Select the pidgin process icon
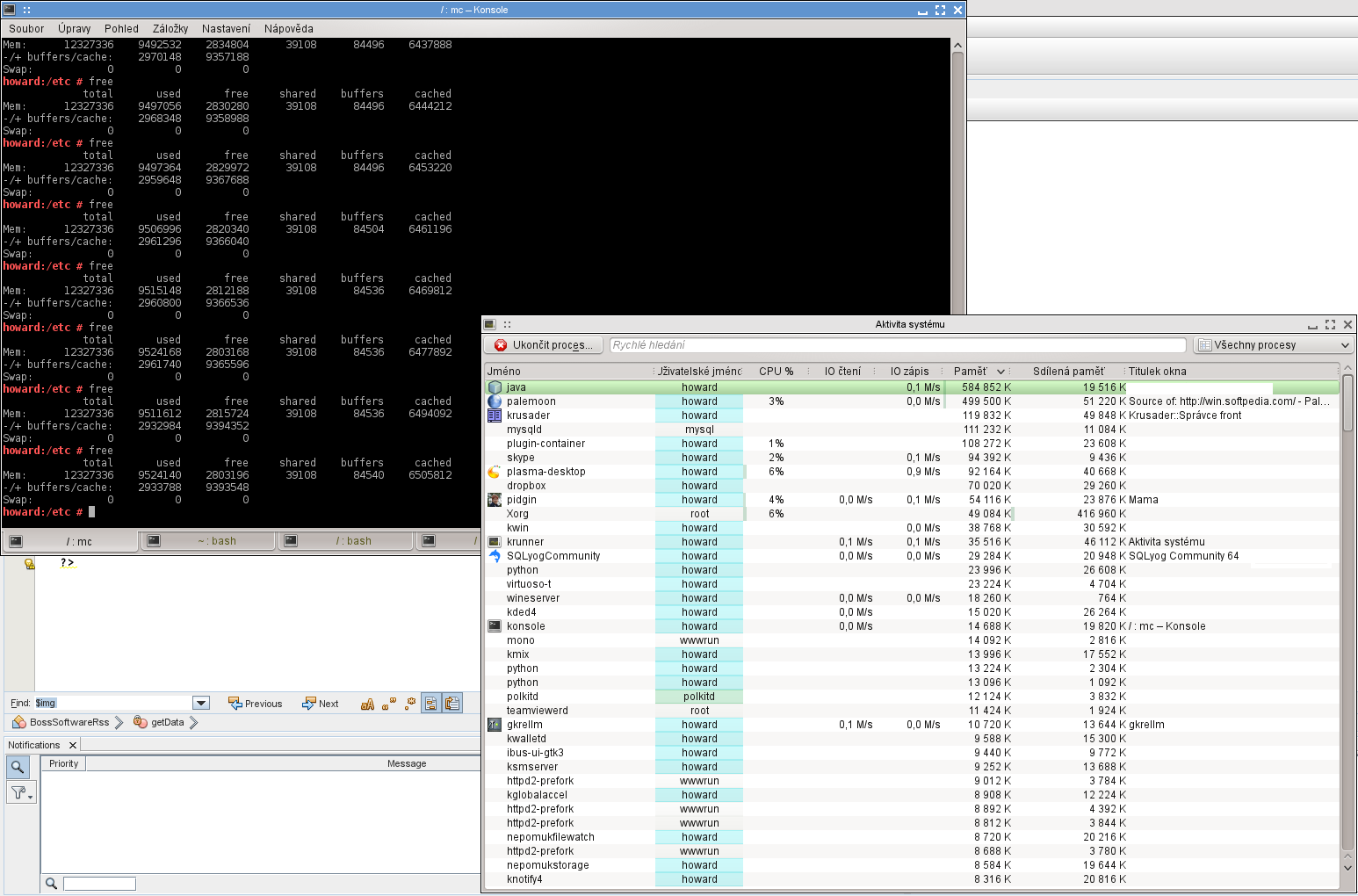1358x896 pixels. (x=495, y=500)
